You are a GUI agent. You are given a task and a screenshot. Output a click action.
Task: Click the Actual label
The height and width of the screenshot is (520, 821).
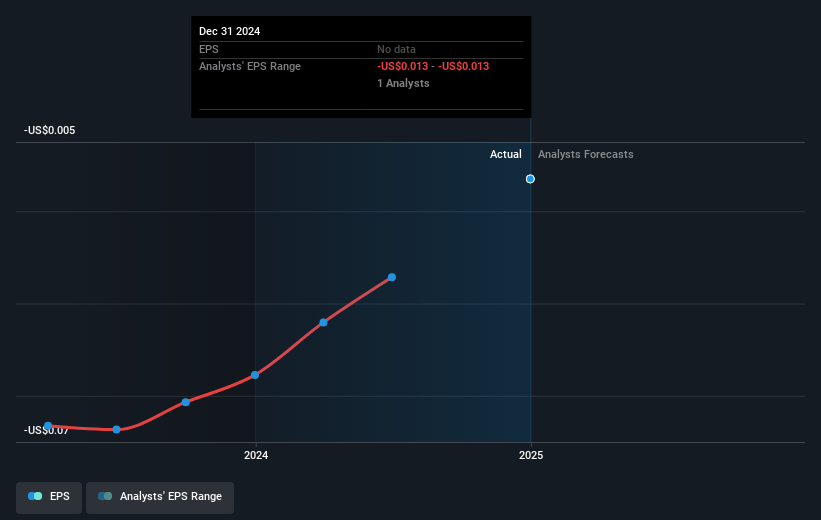(505, 154)
